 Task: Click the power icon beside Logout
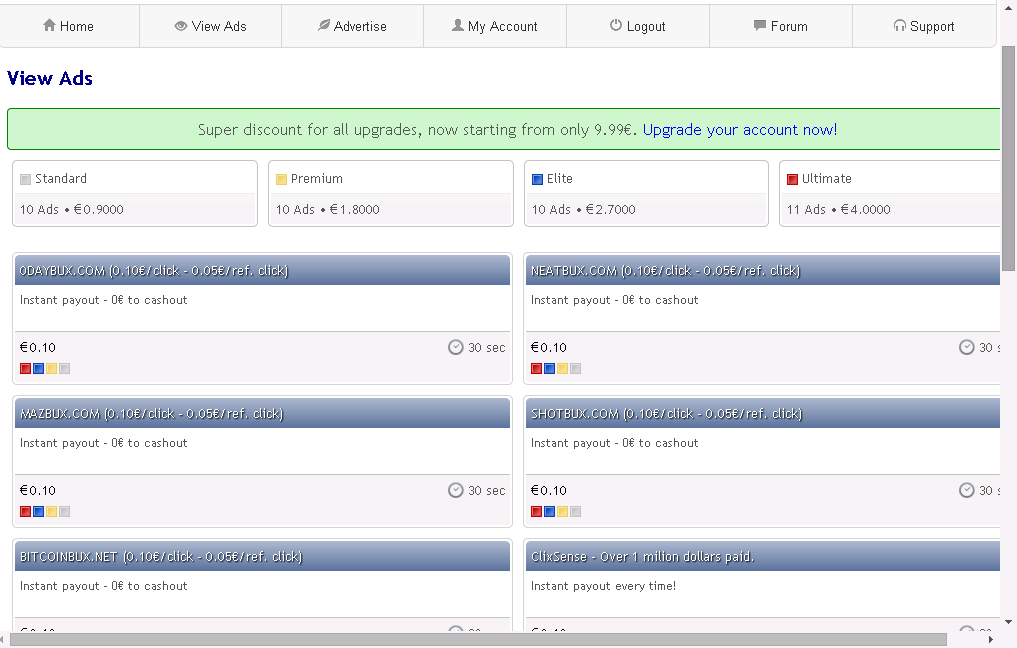(616, 25)
